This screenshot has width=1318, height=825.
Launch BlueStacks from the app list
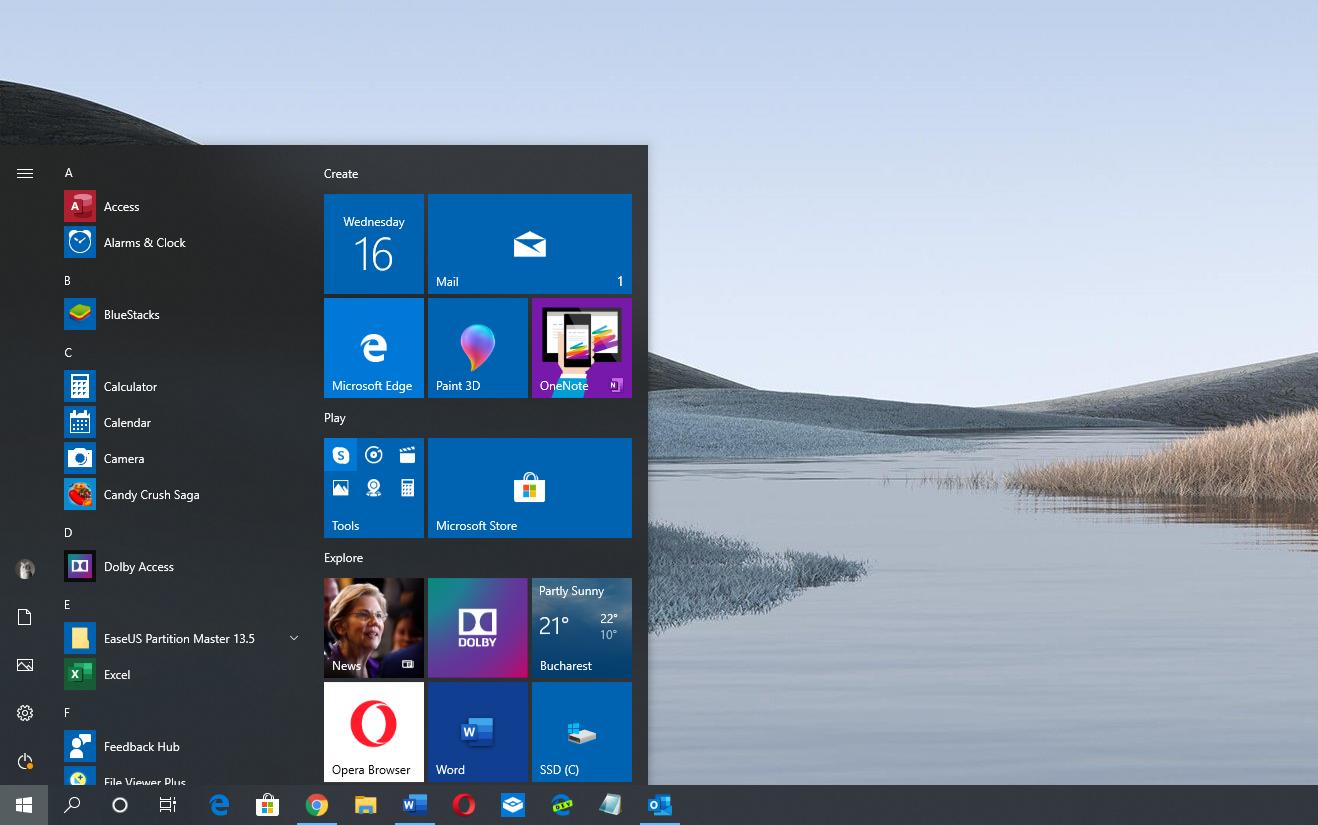coord(184,315)
